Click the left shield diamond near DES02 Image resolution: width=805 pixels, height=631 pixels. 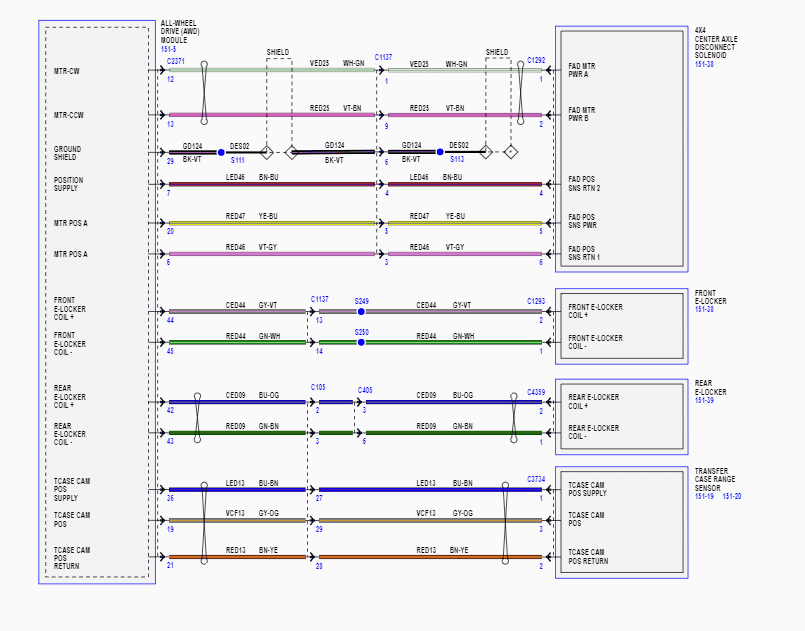(266, 152)
